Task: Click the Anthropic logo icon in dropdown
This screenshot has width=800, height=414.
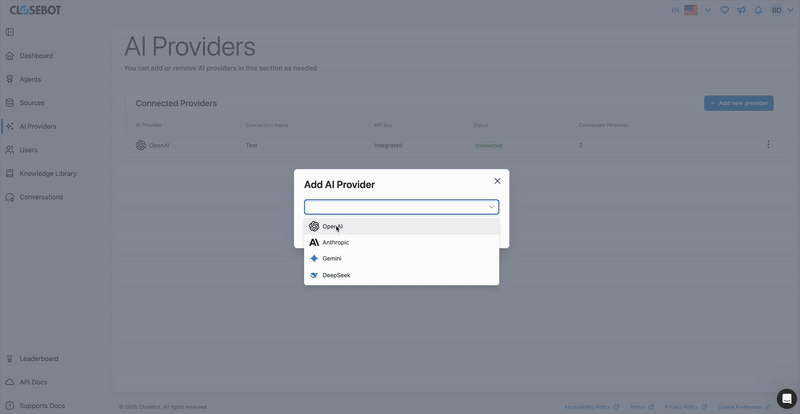Action: (314, 242)
